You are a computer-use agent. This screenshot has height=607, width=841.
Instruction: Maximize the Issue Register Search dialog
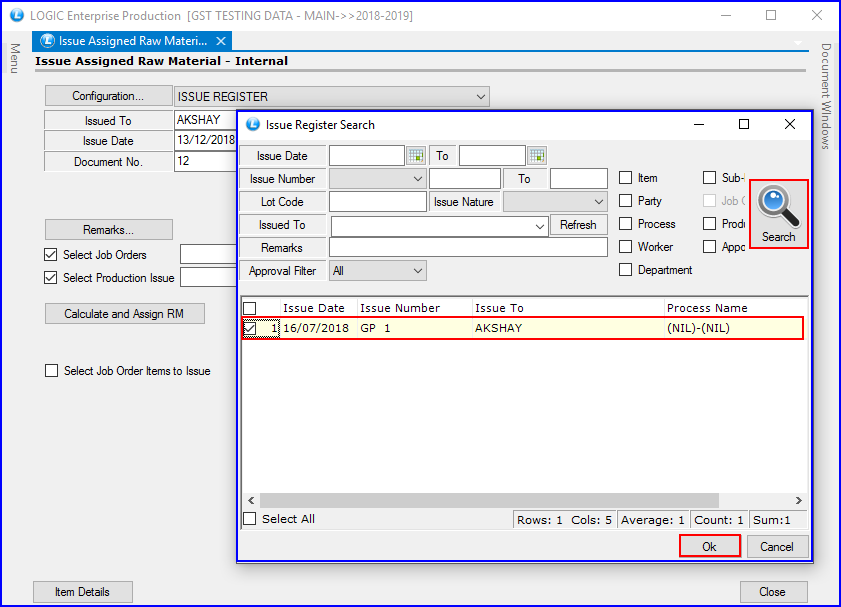coord(744,124)
